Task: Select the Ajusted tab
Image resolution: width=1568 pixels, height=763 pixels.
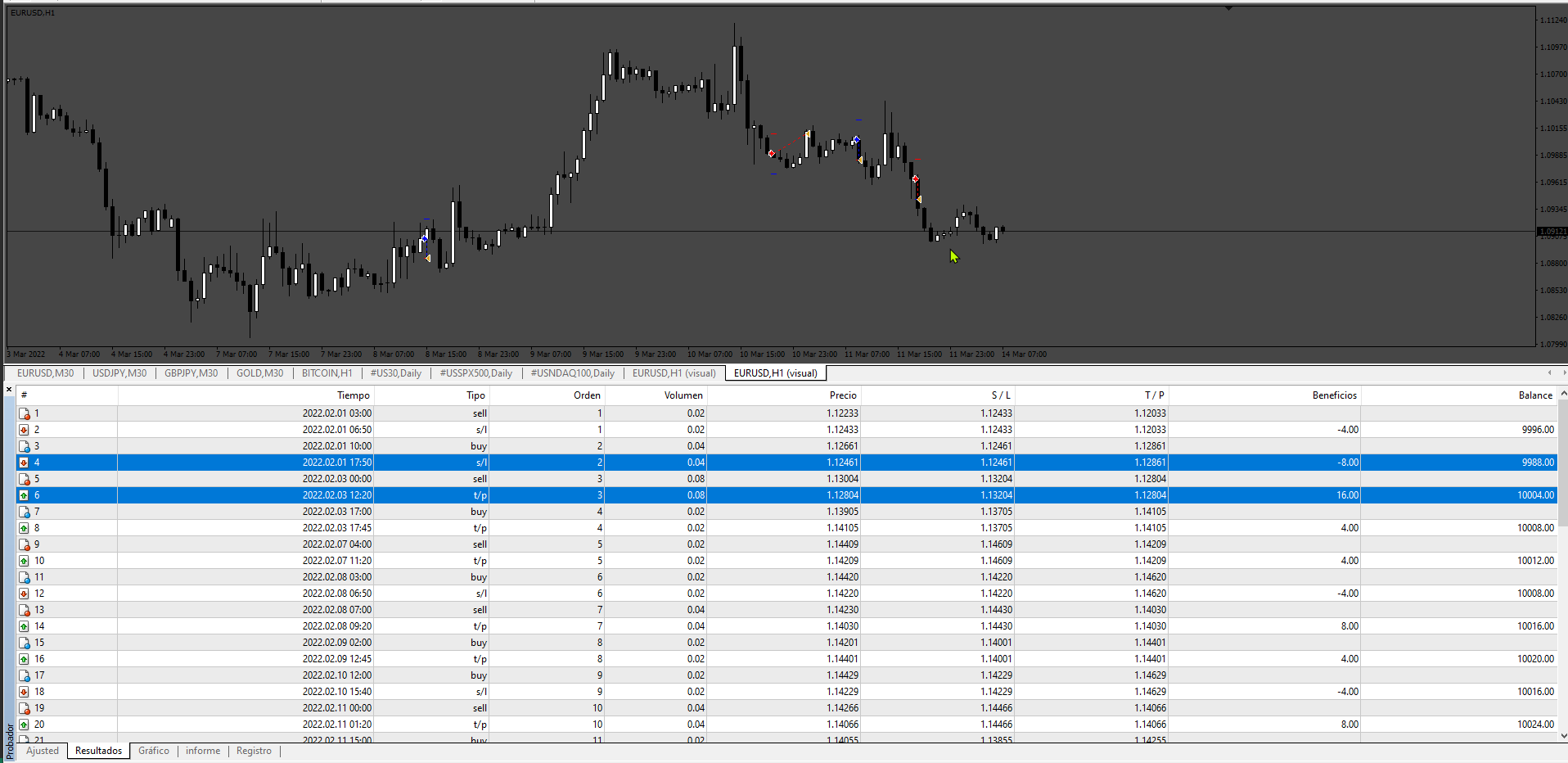Action: pos(43,751)
